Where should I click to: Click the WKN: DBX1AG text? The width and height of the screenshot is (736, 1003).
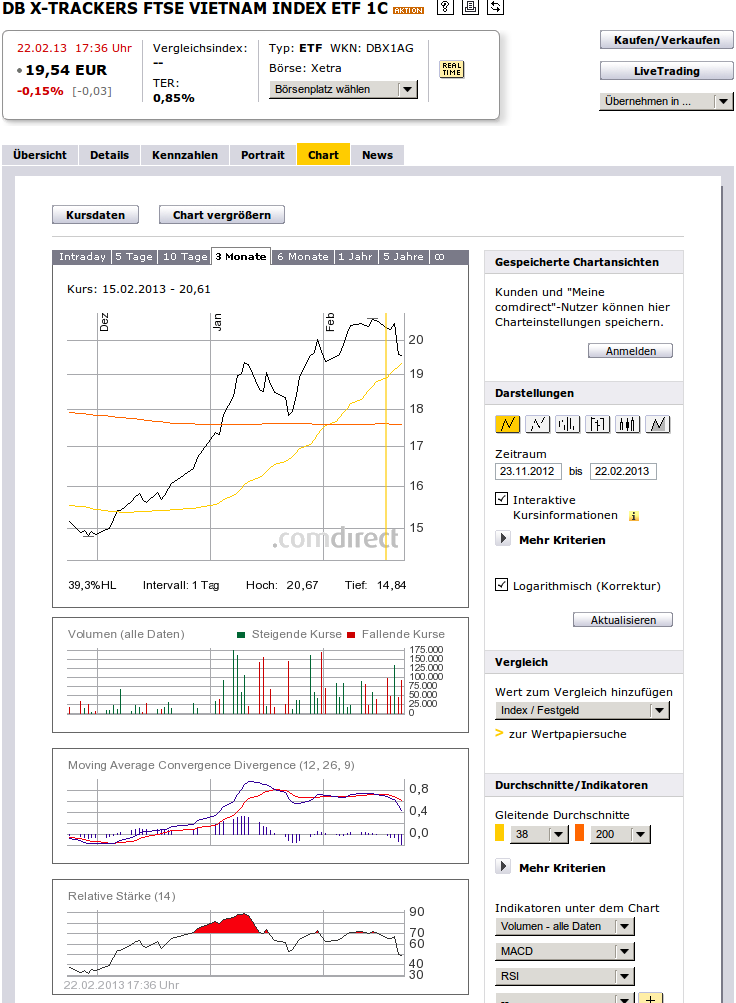[372, 48]
